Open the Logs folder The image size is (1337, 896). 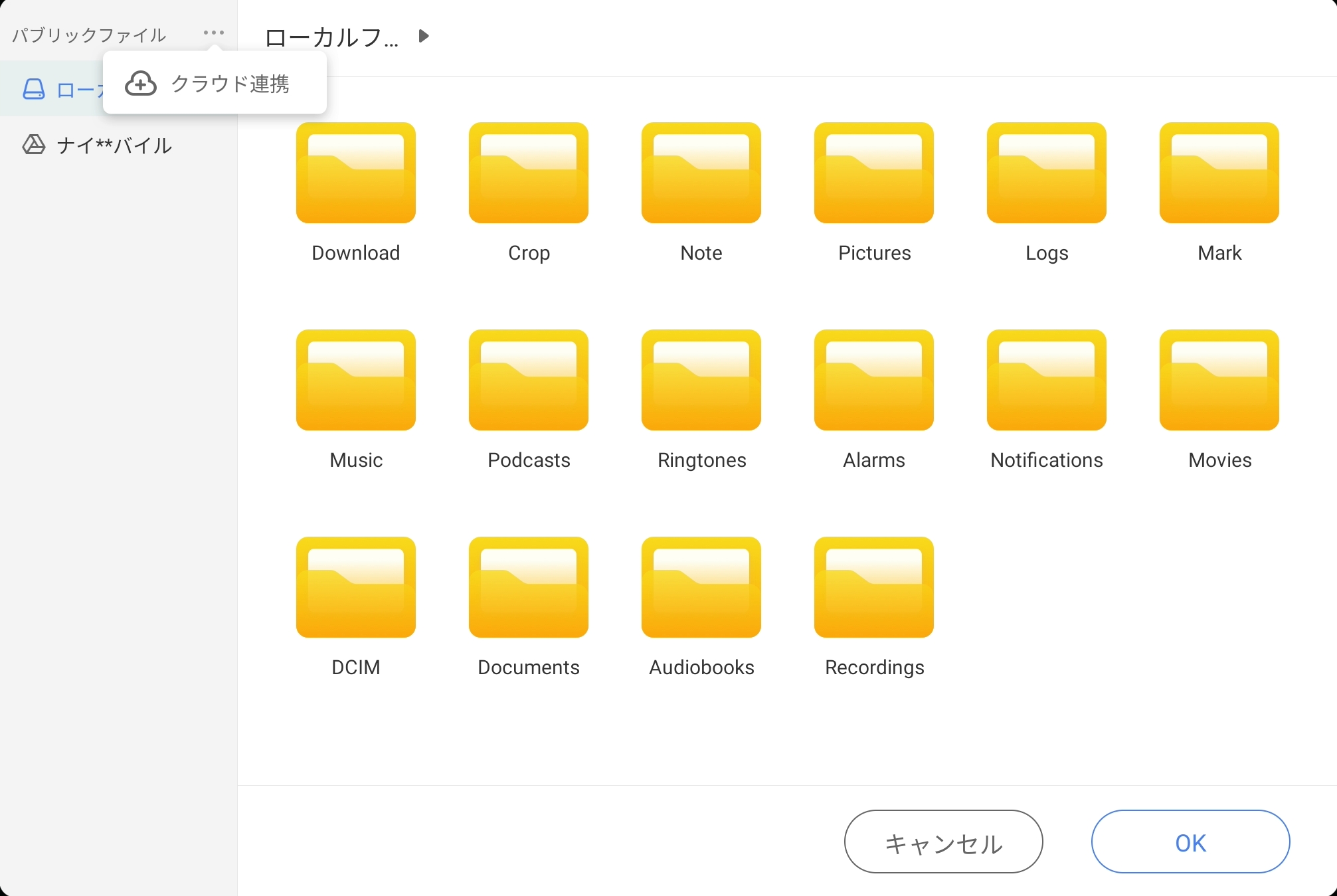[1047, 173]
